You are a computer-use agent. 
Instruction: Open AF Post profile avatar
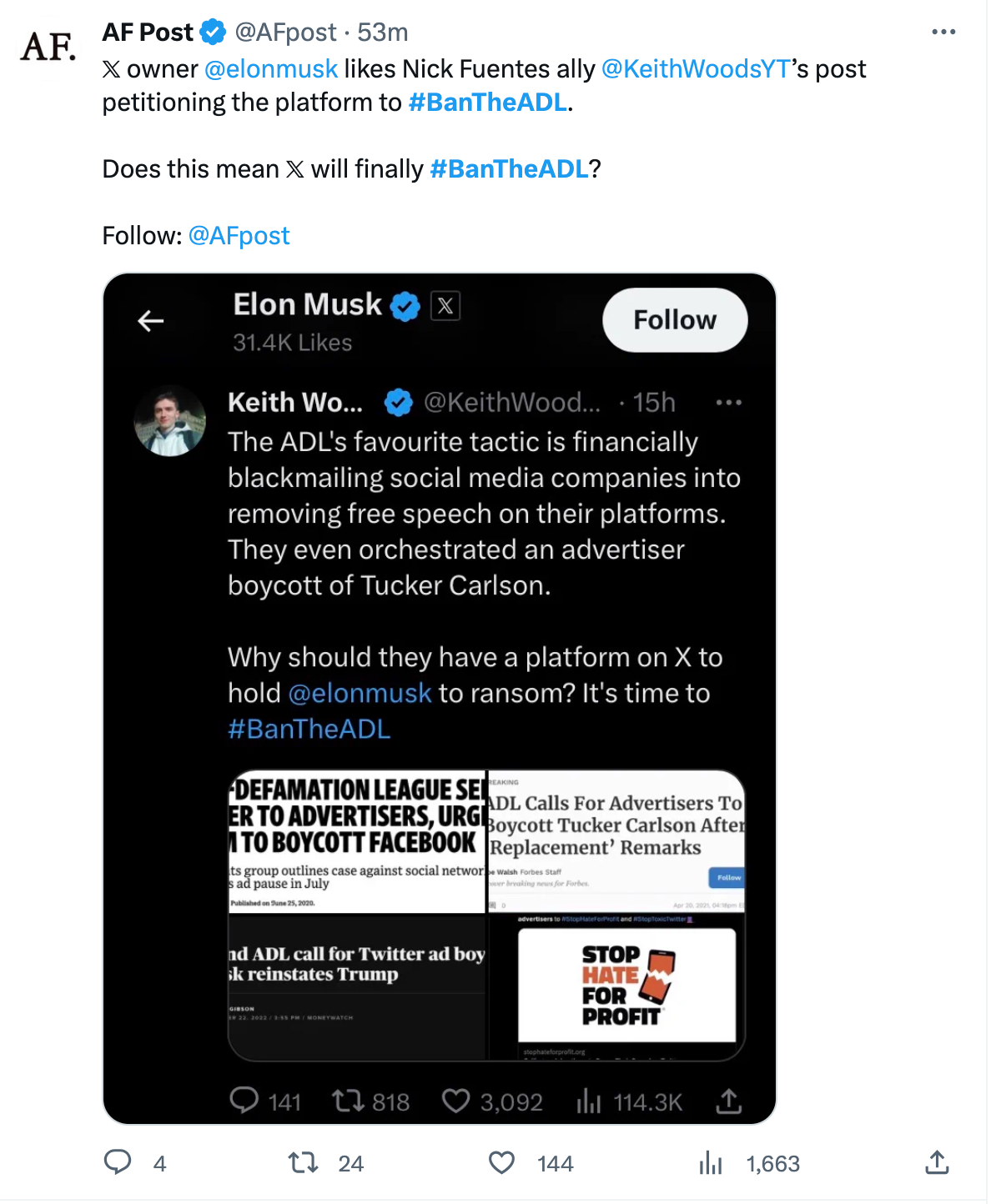pos(48,47)
